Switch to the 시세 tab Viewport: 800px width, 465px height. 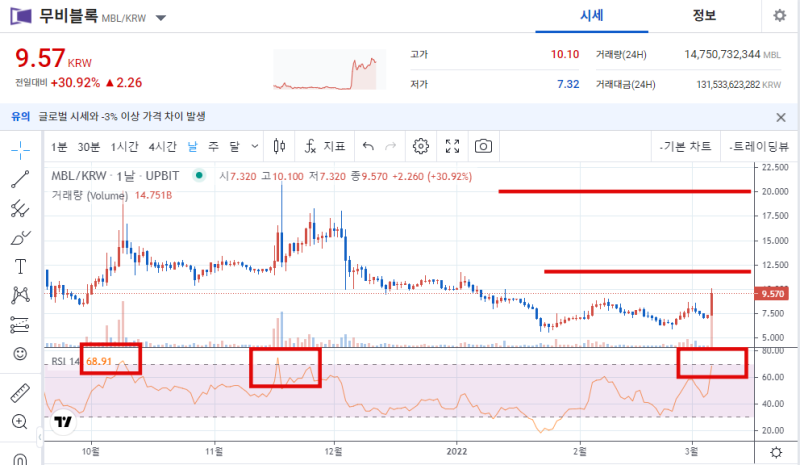[x=591, y=15]
